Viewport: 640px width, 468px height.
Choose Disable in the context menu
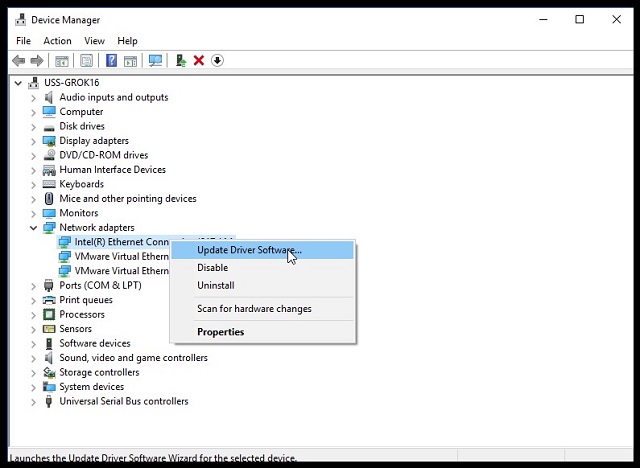tap(262, 268)
